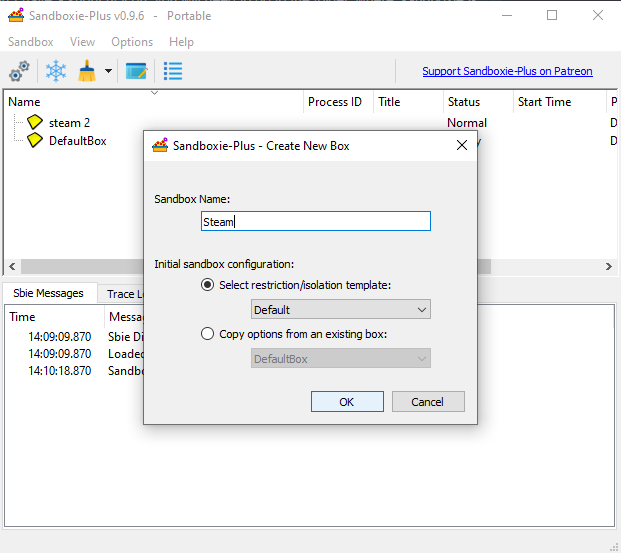The width and height of the screenshot is (621, 553).
Task: Click the Sandbox Name input field
Action: 316,221
